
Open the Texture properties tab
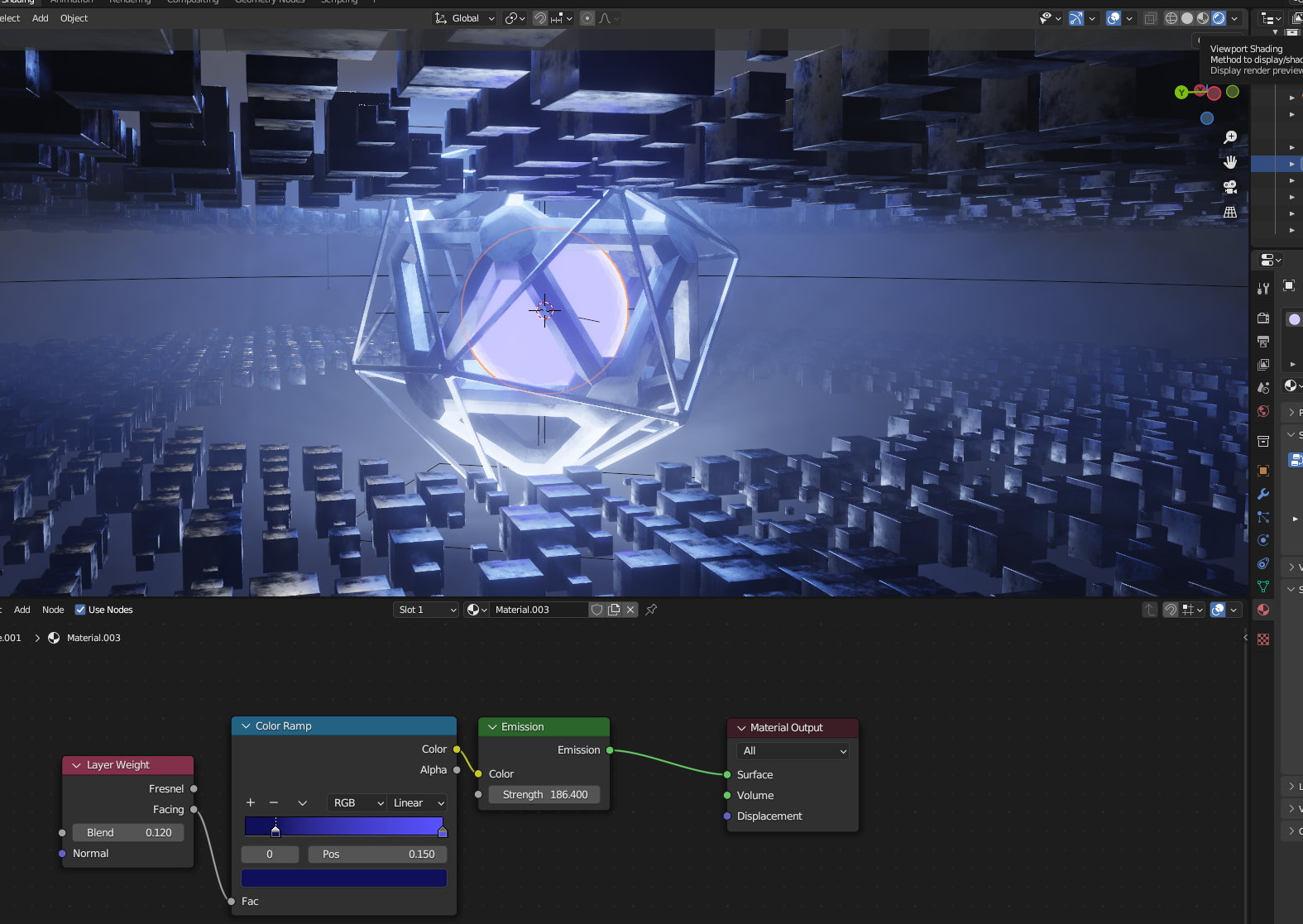point(1263,639)
